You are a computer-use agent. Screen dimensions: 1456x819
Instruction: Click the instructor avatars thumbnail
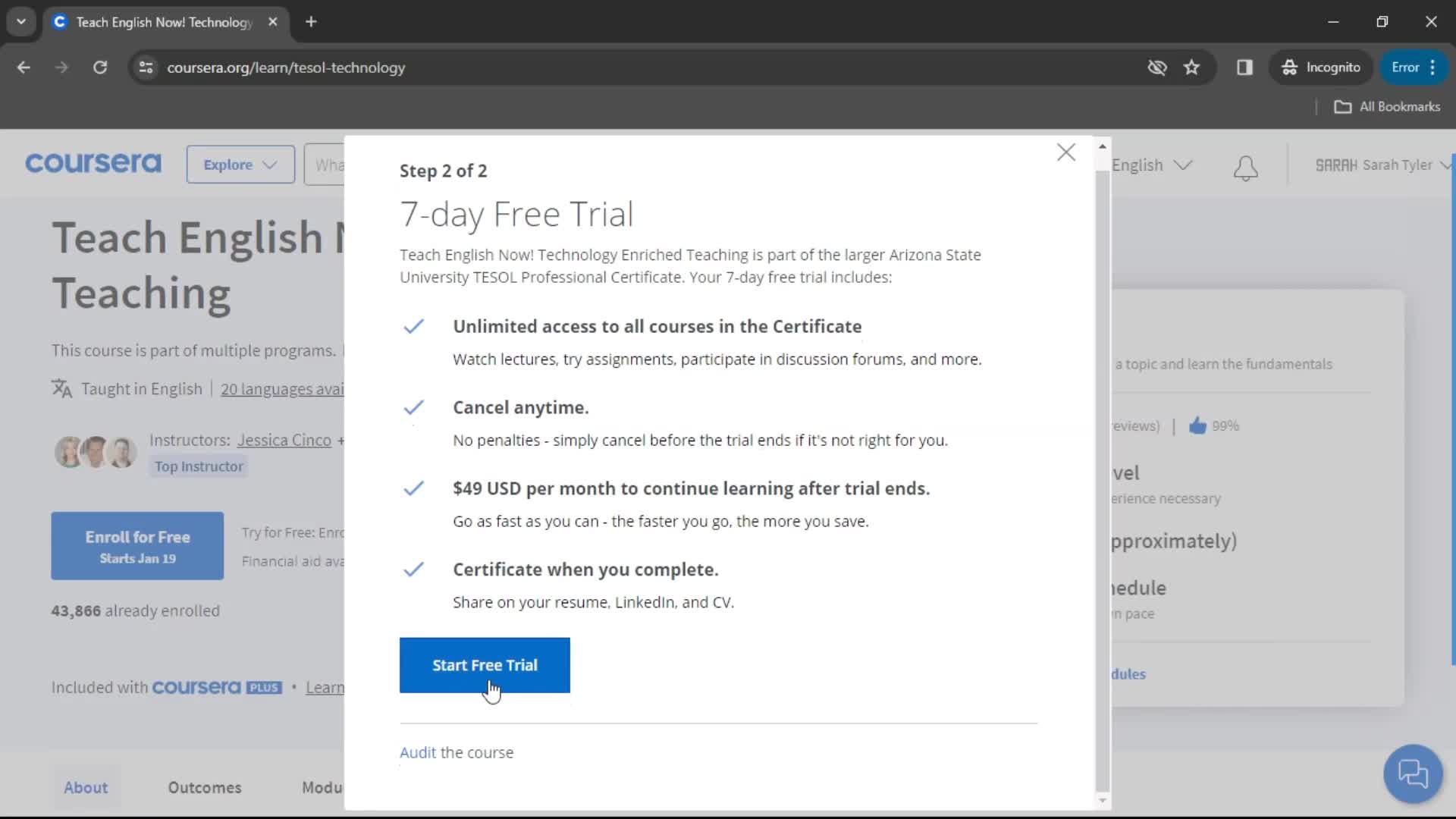tap(96, 452)
